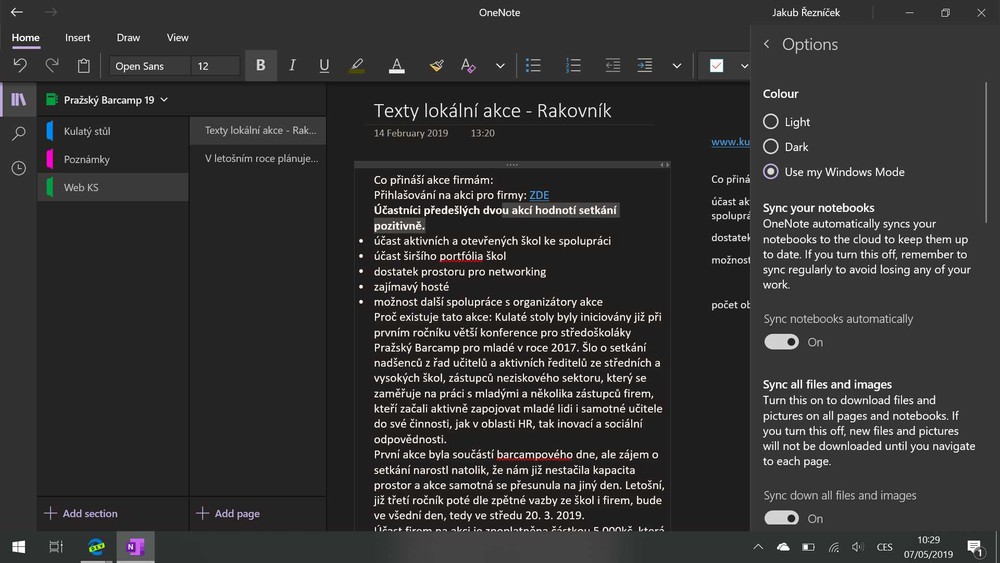Turn off Sync notebooks automatically
The height and width of the screenshot is (563, 1000).
(782, 342)
